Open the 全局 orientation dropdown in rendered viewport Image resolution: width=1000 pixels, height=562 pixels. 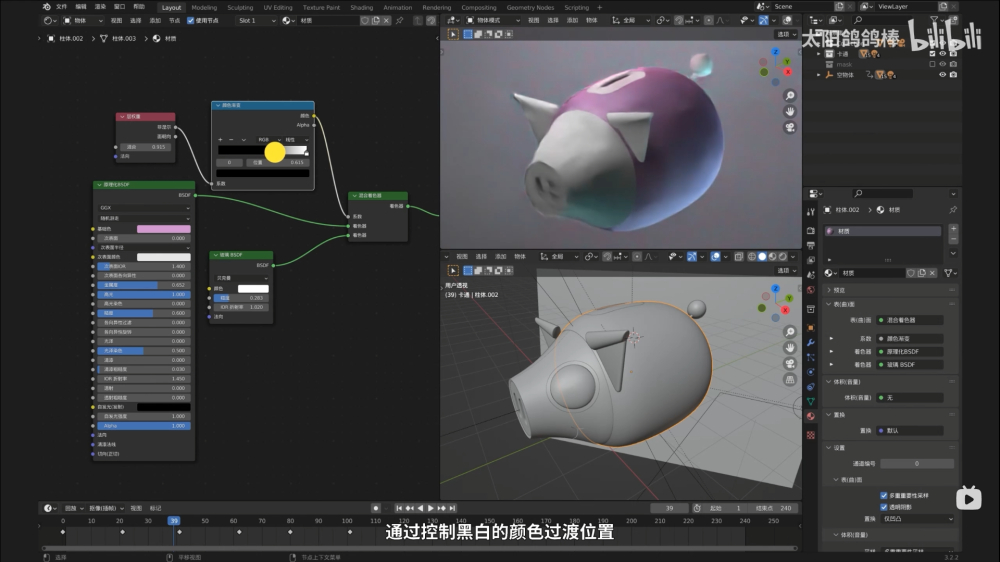(631, 20)
